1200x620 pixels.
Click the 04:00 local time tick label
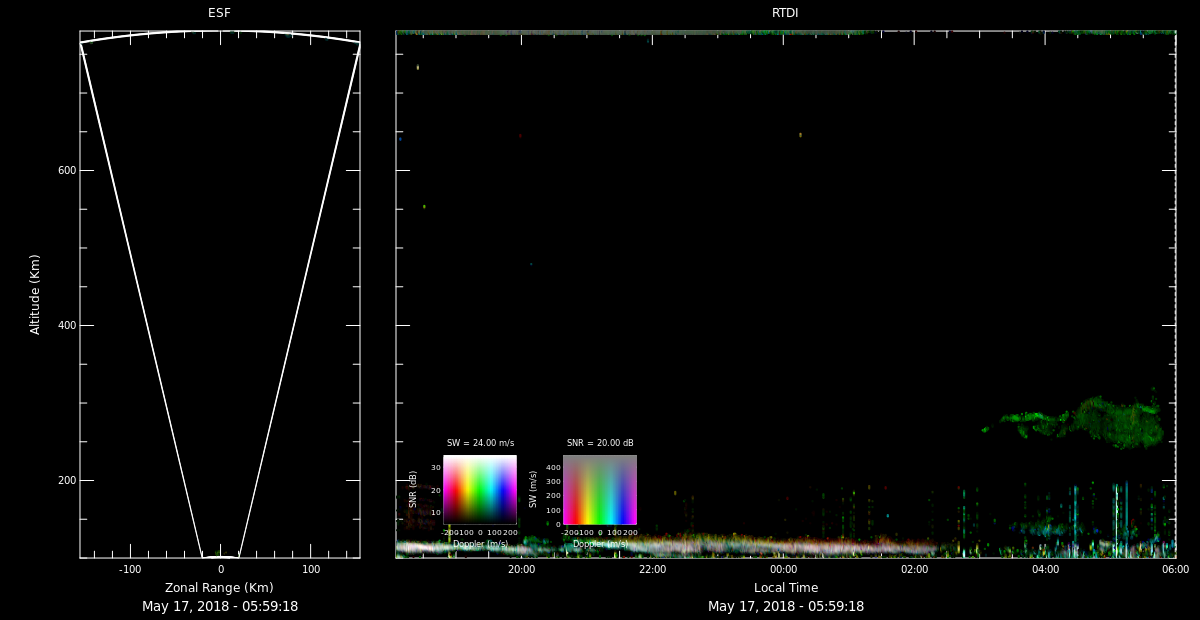1045,569
